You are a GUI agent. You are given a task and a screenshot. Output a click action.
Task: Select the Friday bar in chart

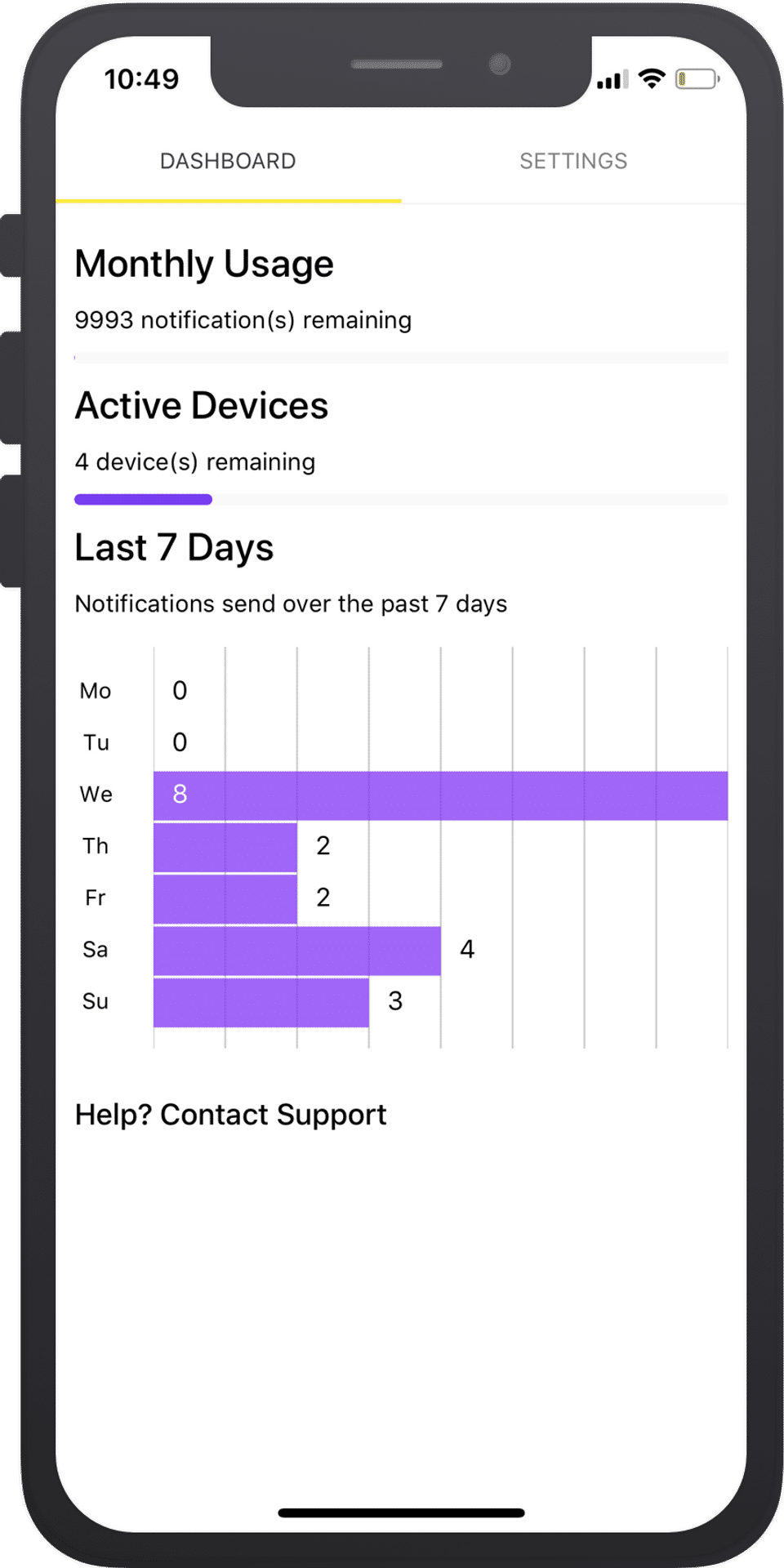click(225, 898)
